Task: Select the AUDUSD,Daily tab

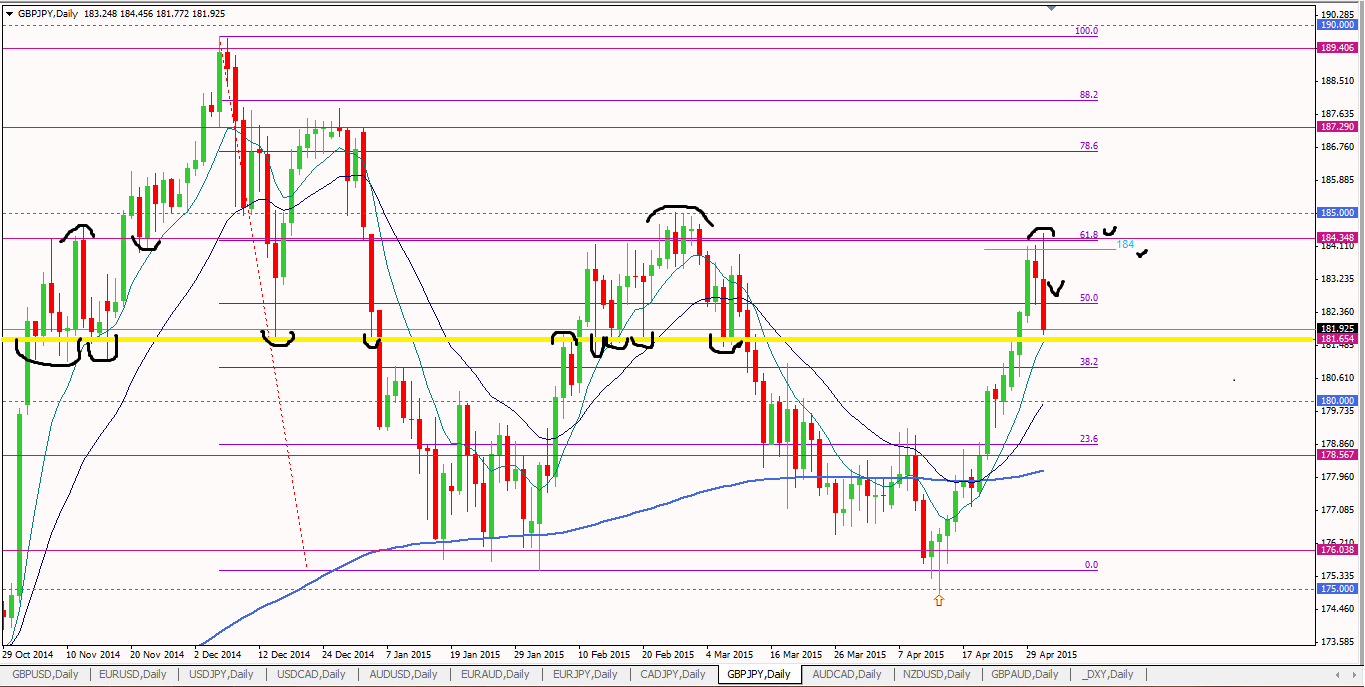Action: pyautogui.click(x=401, y=674)
